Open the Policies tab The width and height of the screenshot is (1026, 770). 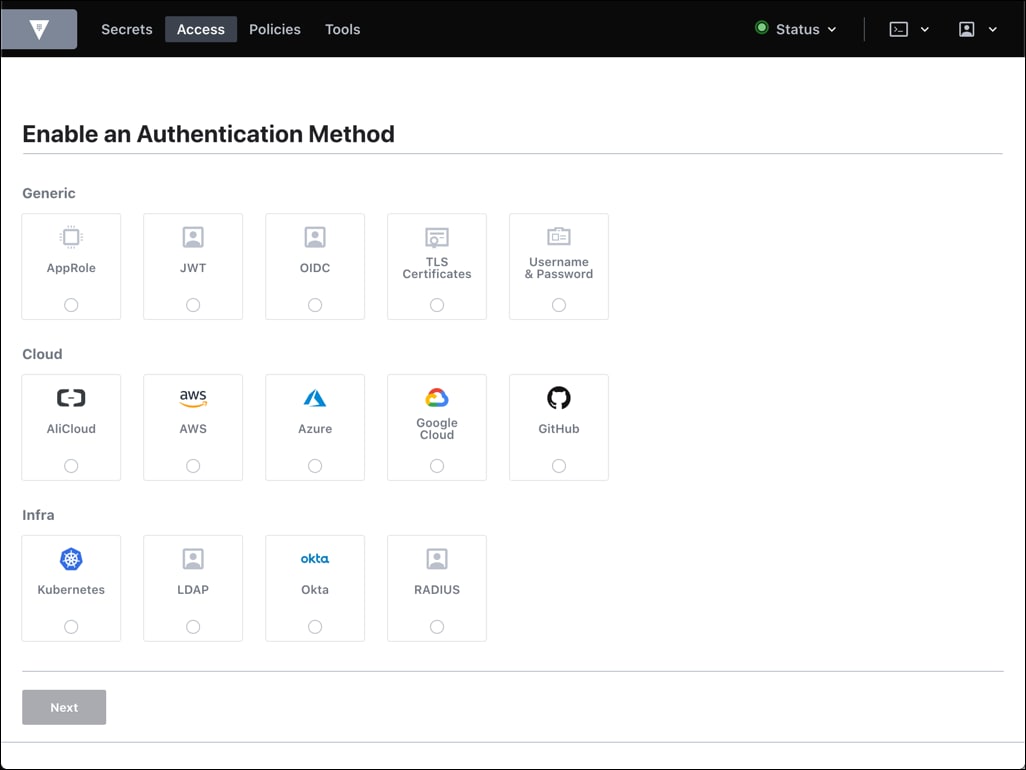click(275, 29)
